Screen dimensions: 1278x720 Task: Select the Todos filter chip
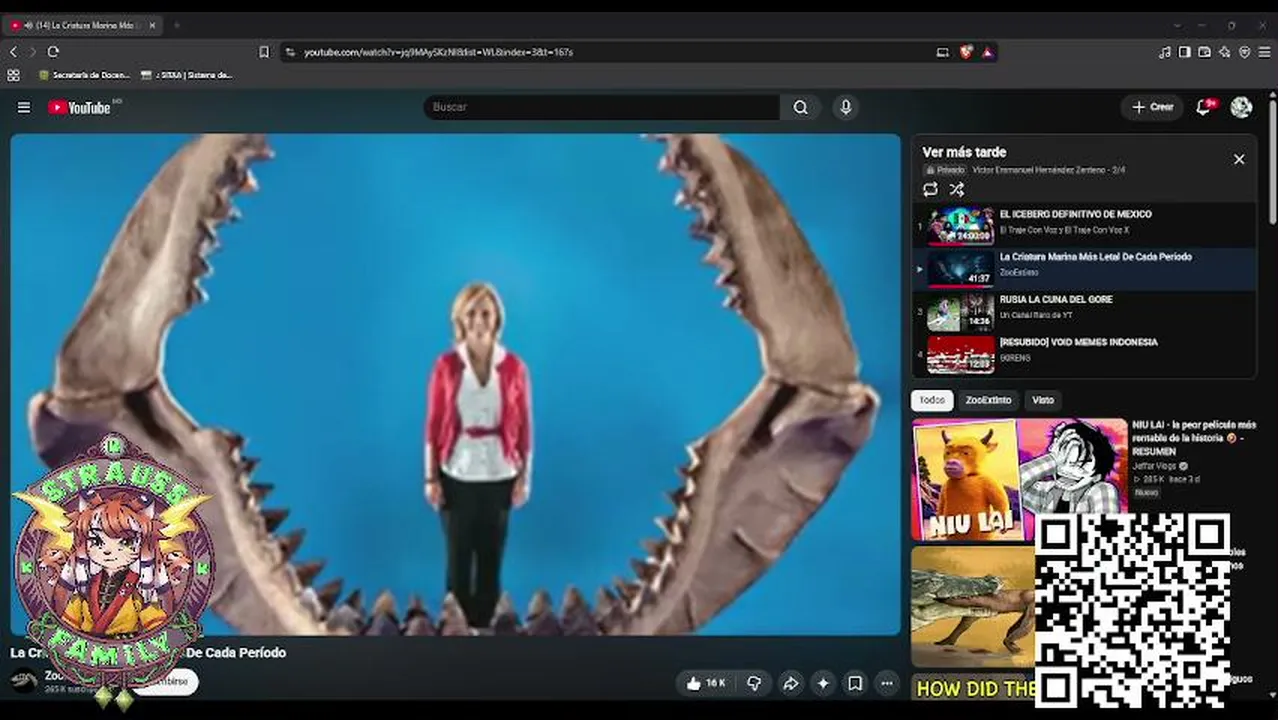[x=931, y=400]
